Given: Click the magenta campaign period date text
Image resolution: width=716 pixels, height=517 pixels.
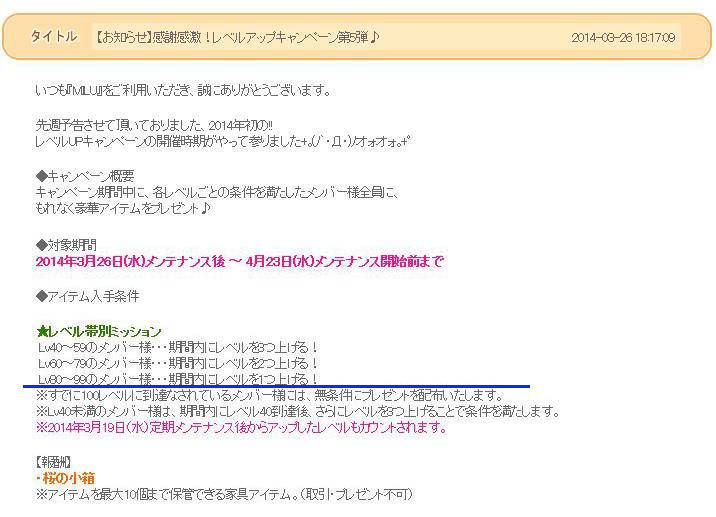Looking at the screenshot, I should [239, 261].
